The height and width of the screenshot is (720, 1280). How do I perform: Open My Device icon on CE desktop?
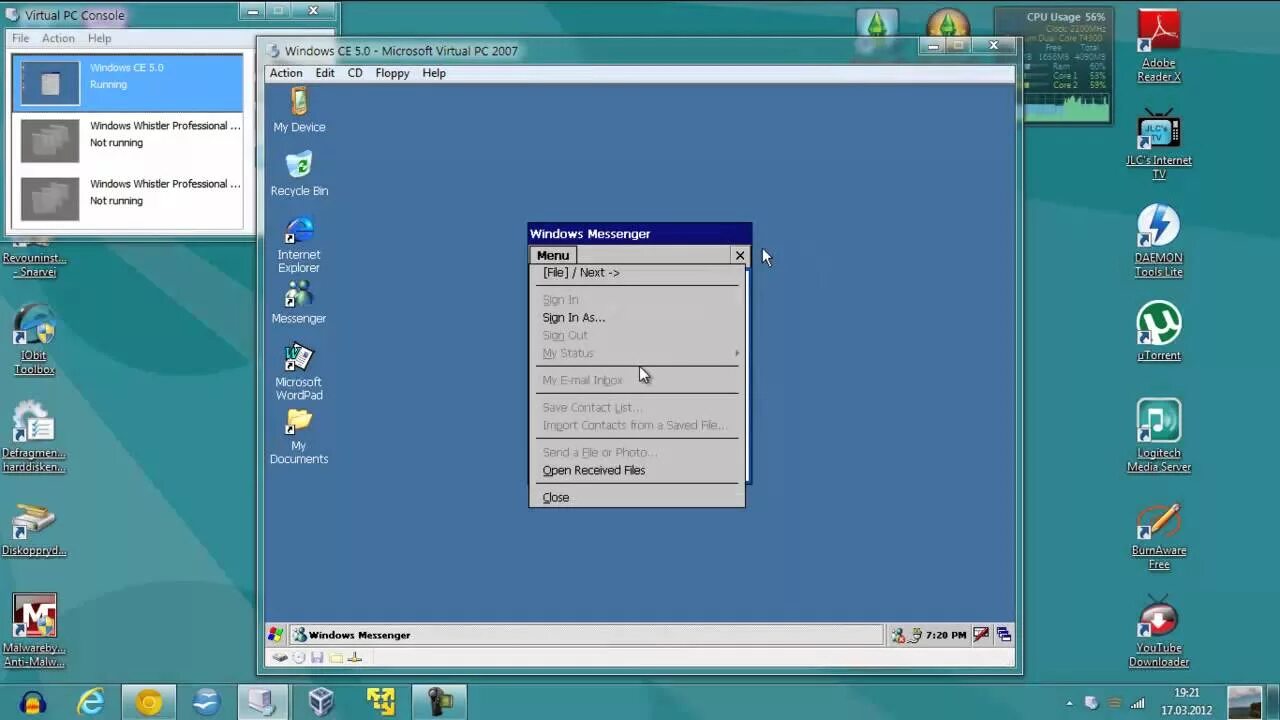point(299,110)
